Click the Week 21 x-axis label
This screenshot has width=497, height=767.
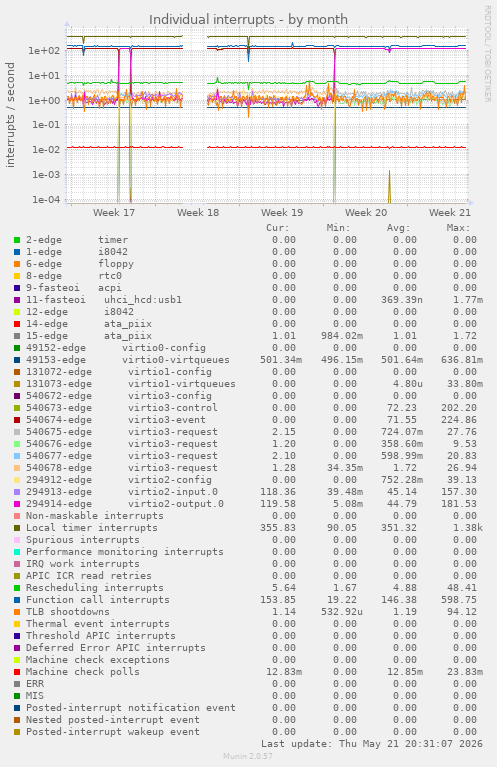tap(450, 213)
